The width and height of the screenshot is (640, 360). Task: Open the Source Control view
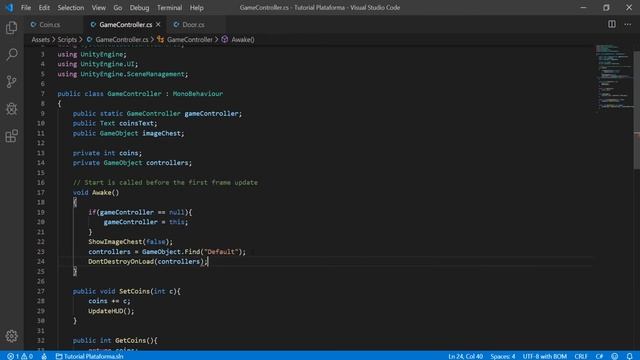11,82
